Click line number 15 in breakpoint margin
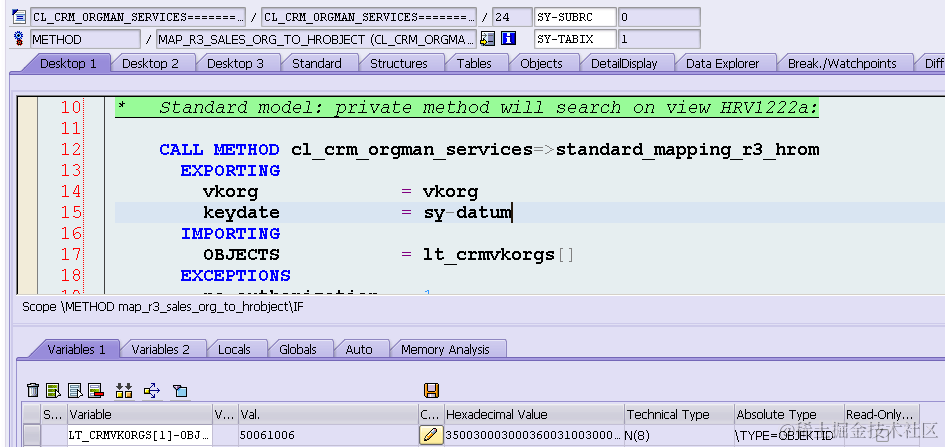945x447 pixels. click(x=71, y=213)
